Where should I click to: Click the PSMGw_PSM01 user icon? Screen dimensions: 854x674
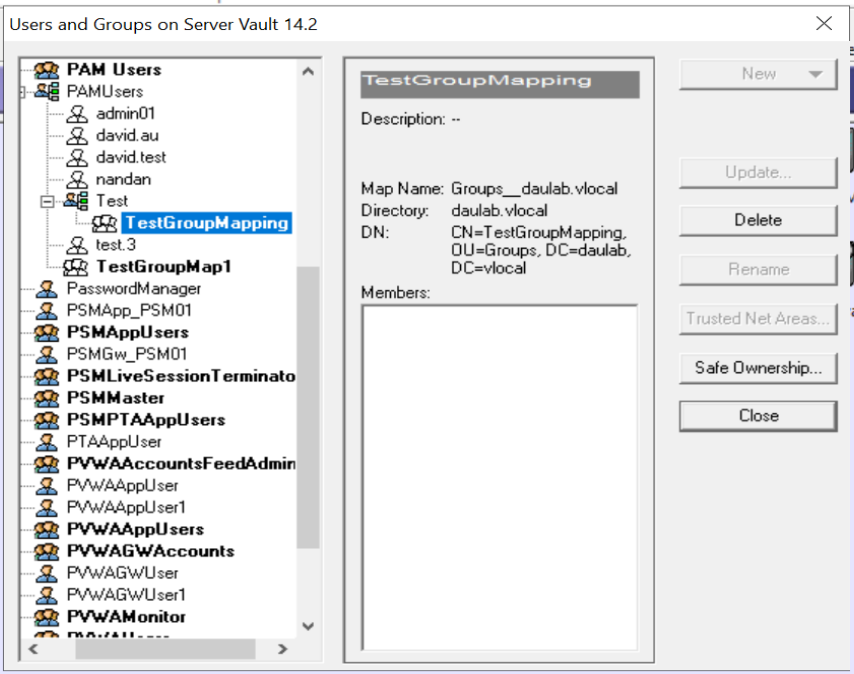click(47, 354)
